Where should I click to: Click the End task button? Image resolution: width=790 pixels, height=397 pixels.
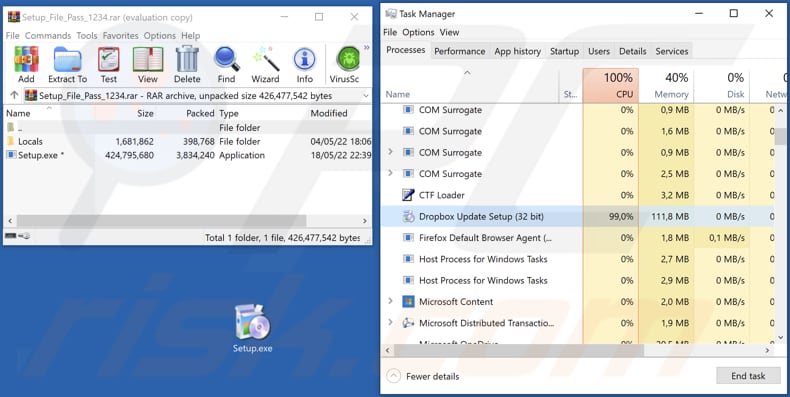(x=748, y=376)
